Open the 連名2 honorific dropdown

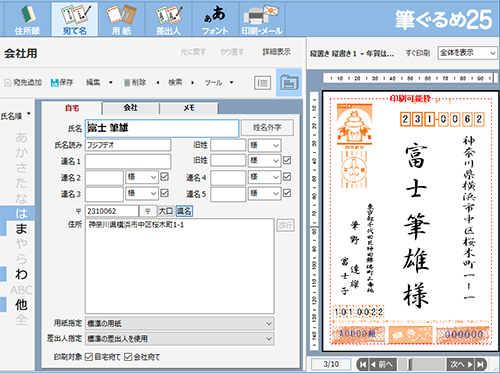(x=142, y=177)
